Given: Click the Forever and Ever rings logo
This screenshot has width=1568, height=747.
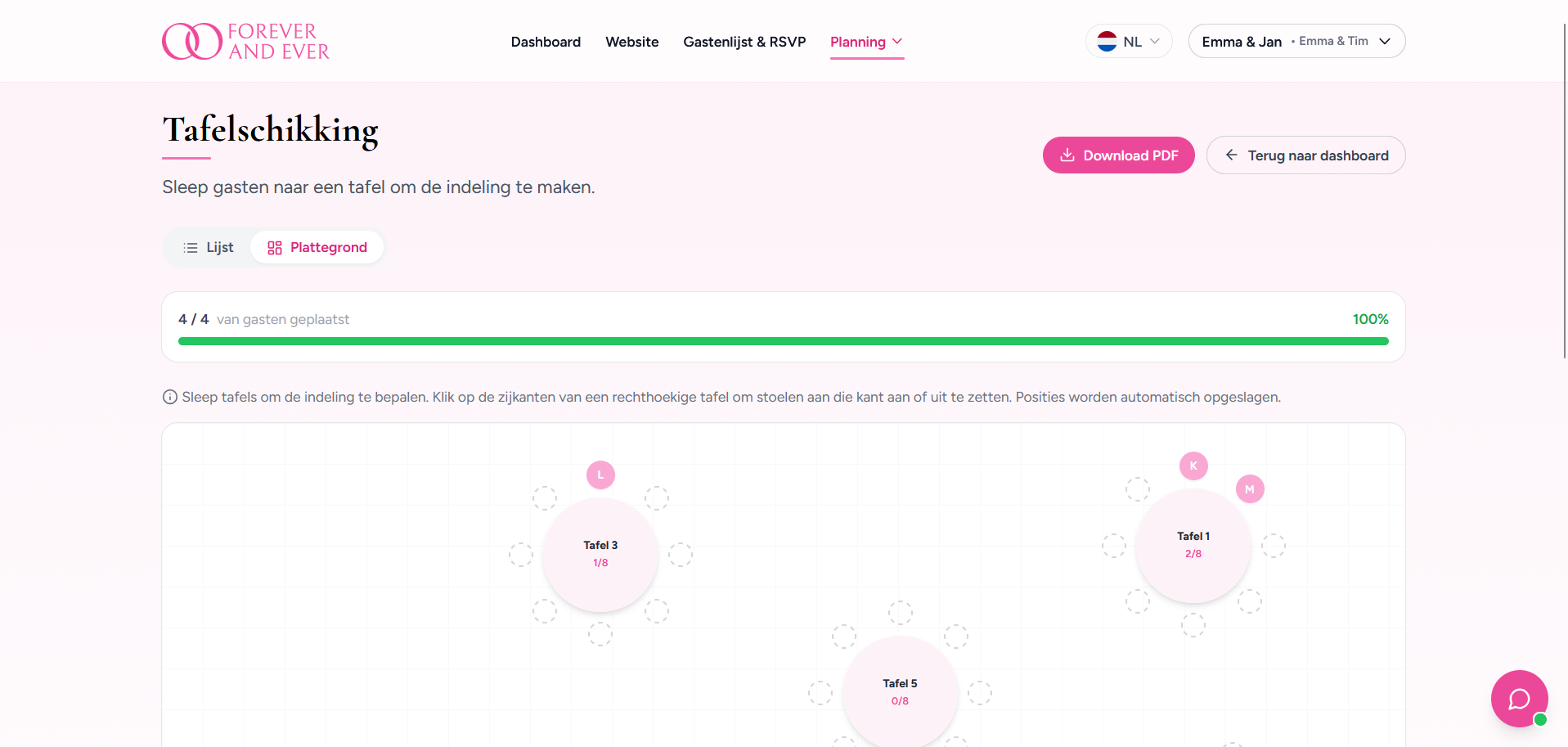Looking at the screenshot, I should point(192,42).
